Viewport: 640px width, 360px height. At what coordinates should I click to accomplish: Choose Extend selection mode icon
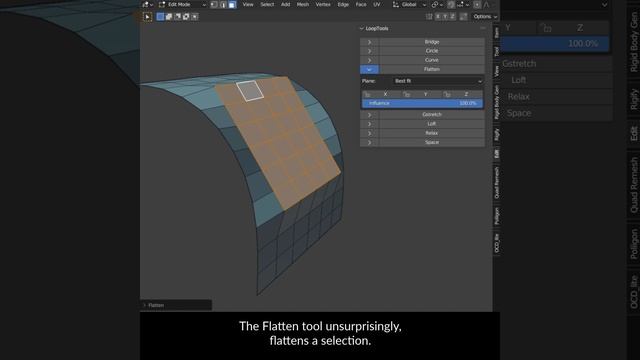pyautogui.click(x=169, y=16)
